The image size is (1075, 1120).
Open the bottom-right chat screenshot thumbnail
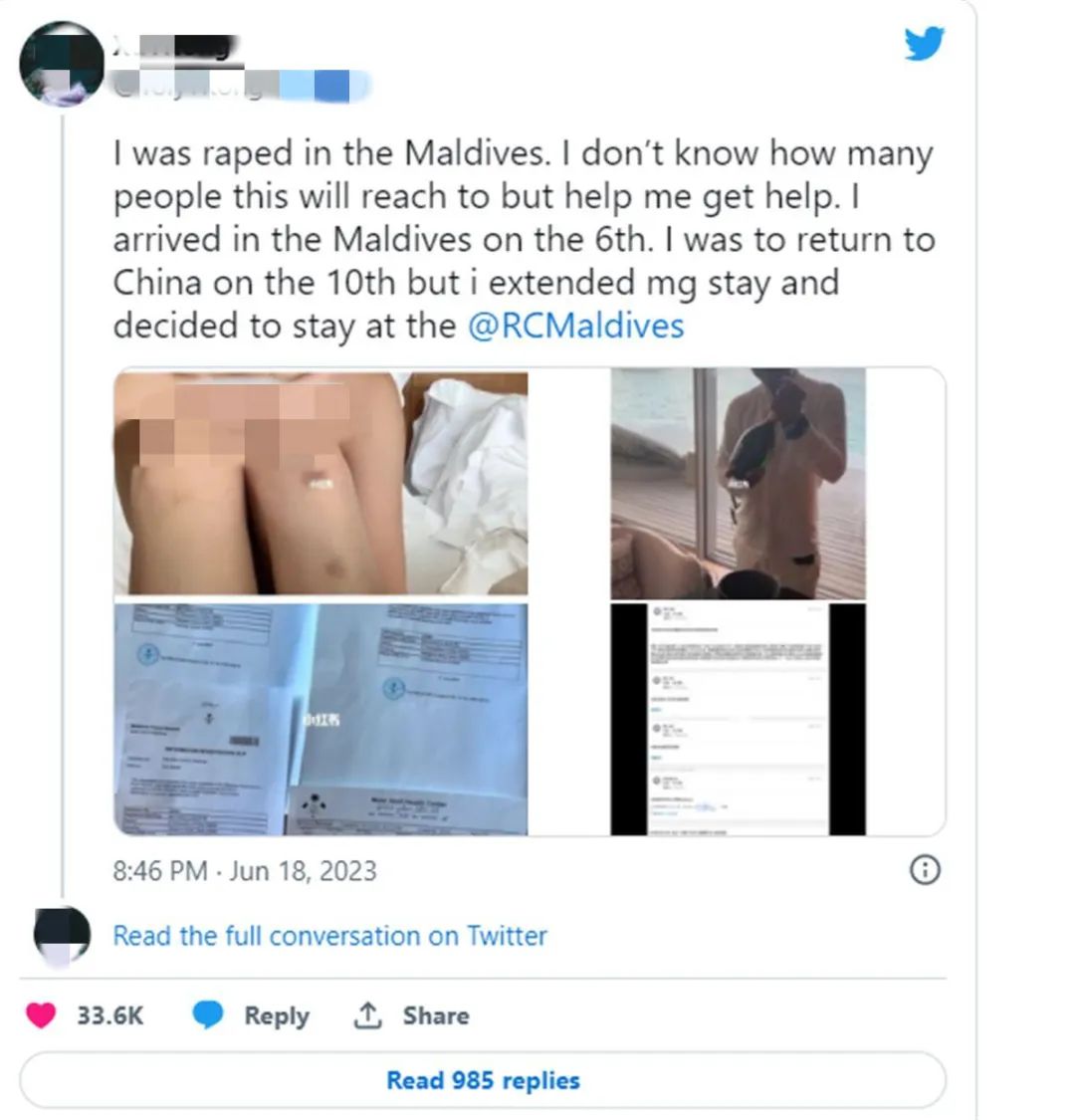tap(738, 719)
